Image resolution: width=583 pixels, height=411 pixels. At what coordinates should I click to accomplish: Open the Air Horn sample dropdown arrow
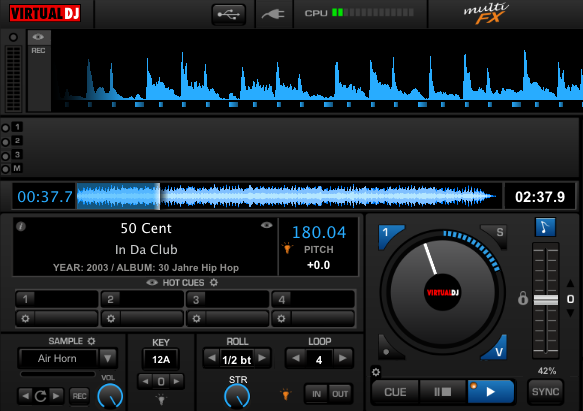point(108,358)
